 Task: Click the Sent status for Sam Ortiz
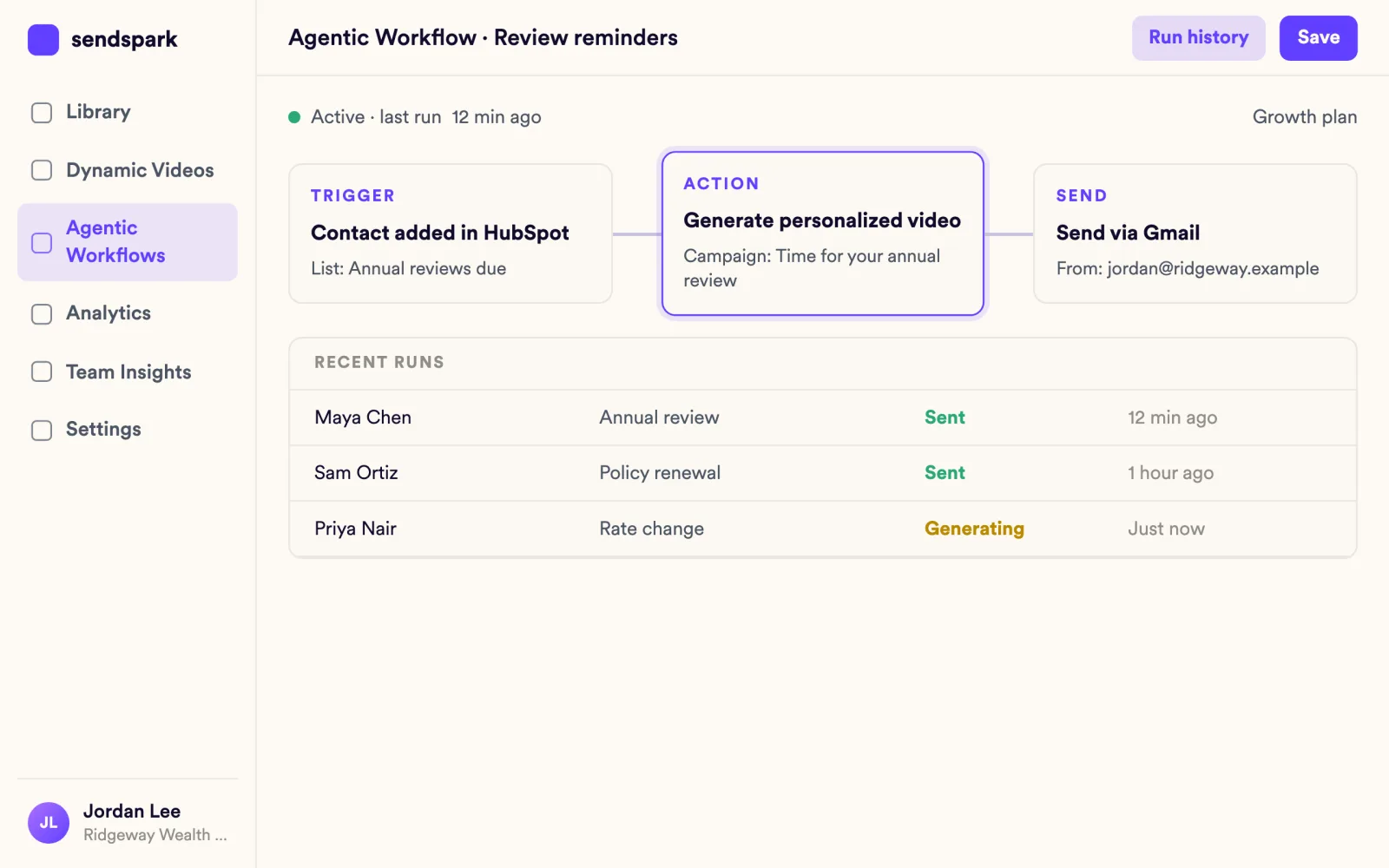[945, 473]
